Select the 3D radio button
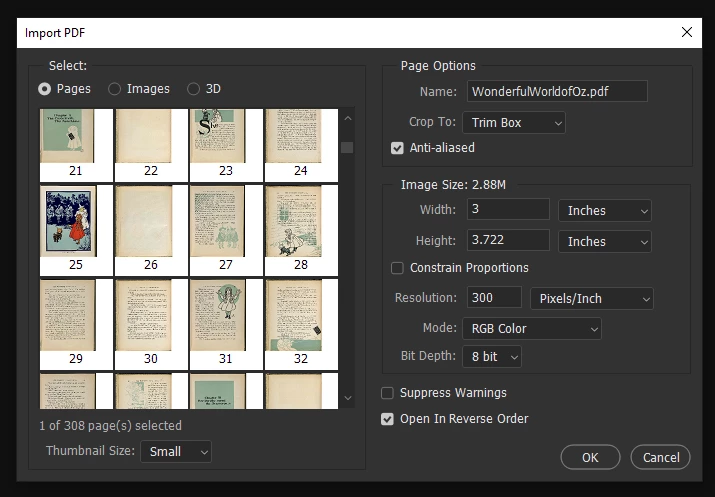Viewport: 715px width, 497px height. pos(193,89)
